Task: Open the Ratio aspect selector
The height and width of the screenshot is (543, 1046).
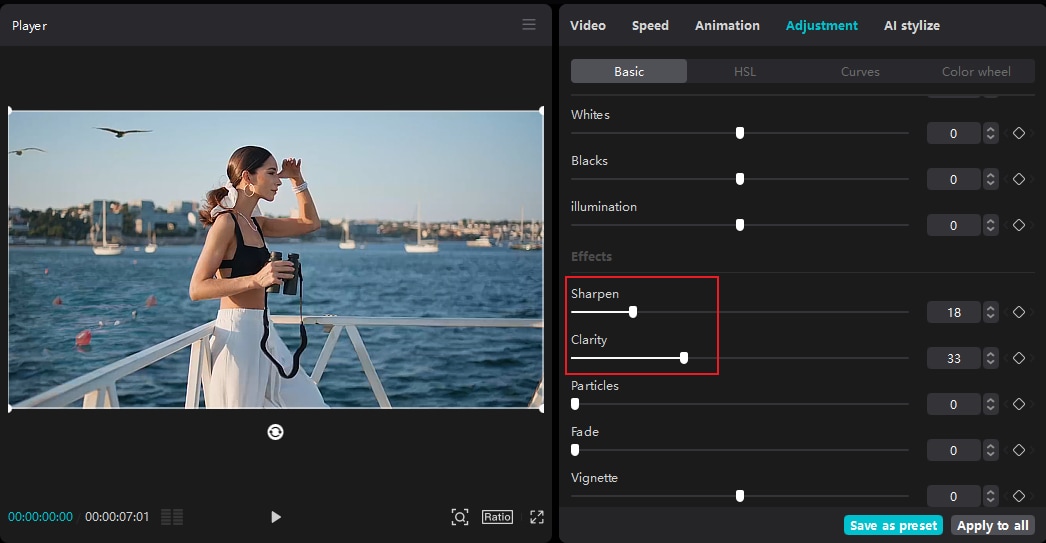Action: pyautogui.click(x=497, y=517)
